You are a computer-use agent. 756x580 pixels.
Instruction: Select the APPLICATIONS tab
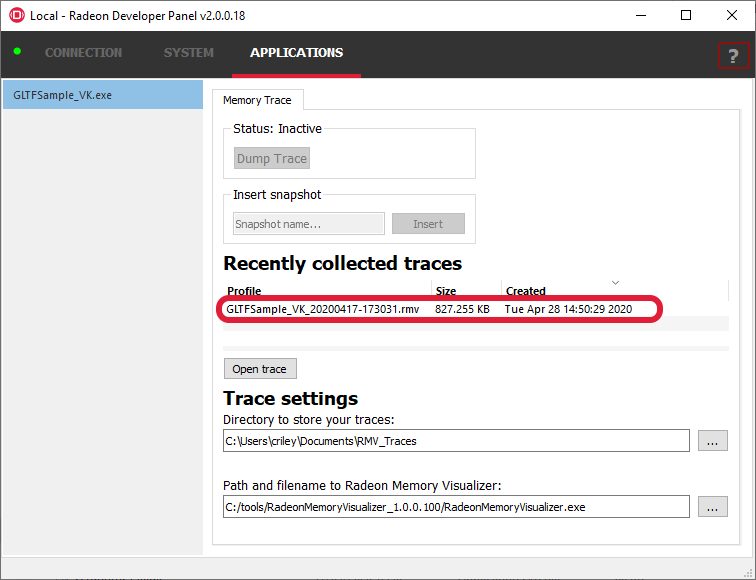click(x=296, y=53)
